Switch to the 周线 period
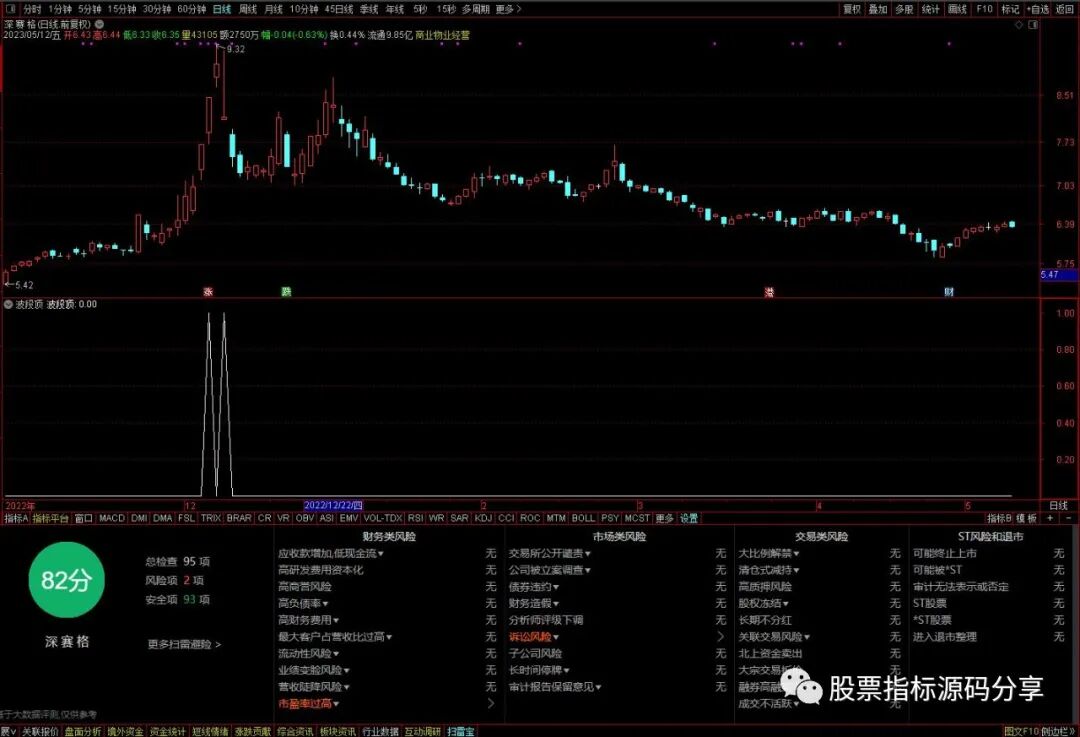The width and height of the screenshot is (1080, 737). coord(248,9)
